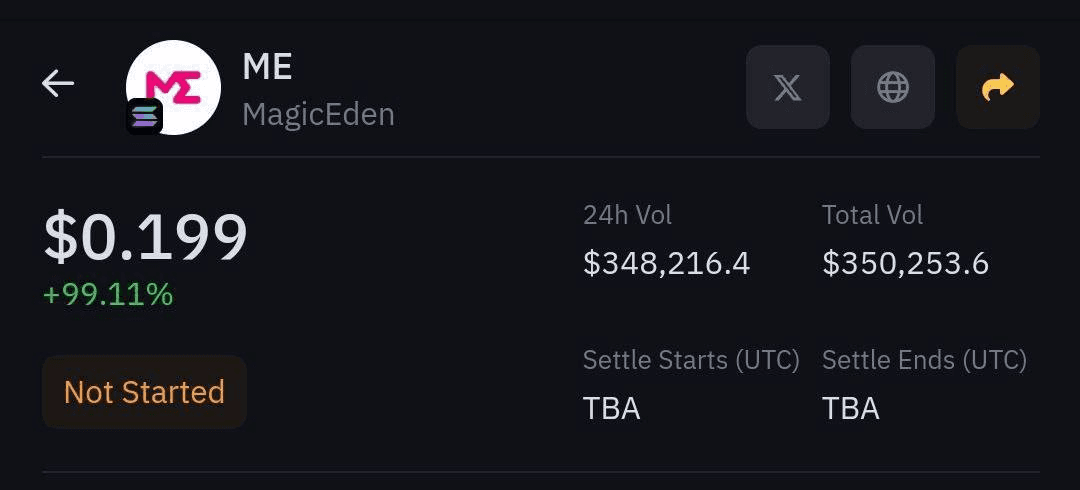Click the 24h Vol label

click(627, 215)
